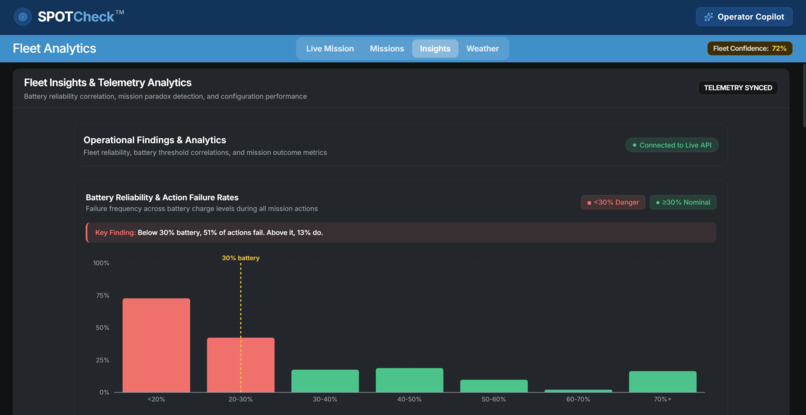Viewport: 806px width, 415px height.
Task: Go to the Weather tab
Action: [x=482, y=49]
